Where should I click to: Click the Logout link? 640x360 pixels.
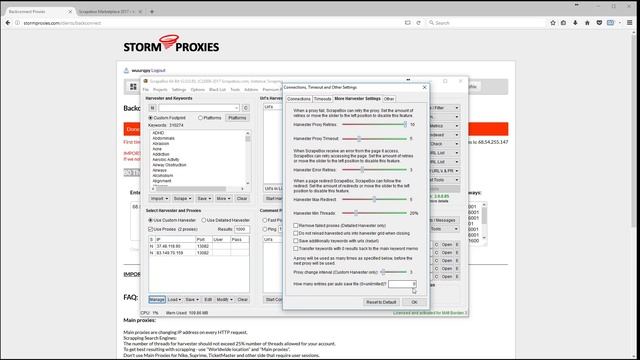click(158, 71)
